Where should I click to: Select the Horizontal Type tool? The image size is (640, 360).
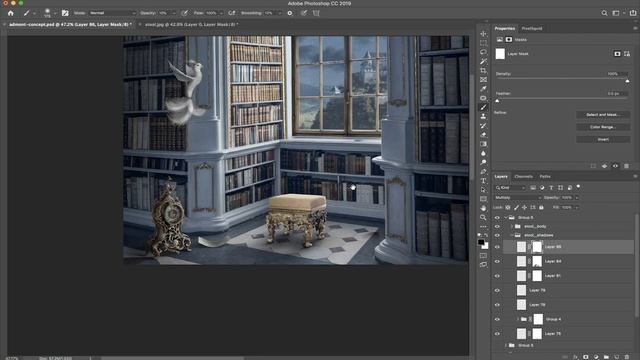[483, 181]
